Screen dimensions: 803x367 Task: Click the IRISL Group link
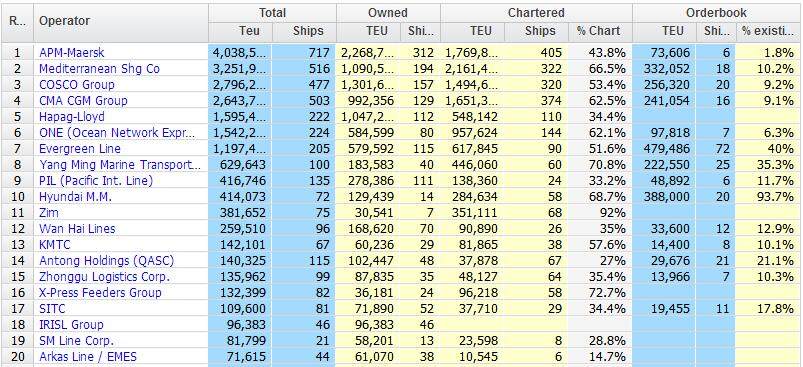pos(71,325)
